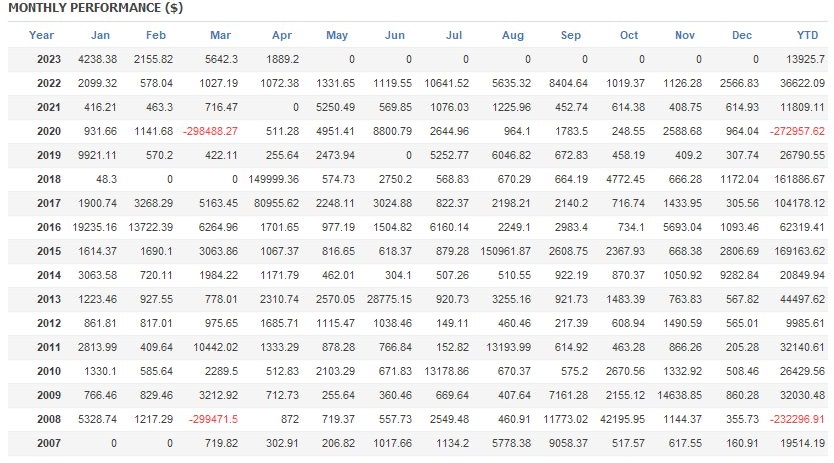Click the 2008 year row label
This screenshot has height=463, width=834.
(48, 418)
